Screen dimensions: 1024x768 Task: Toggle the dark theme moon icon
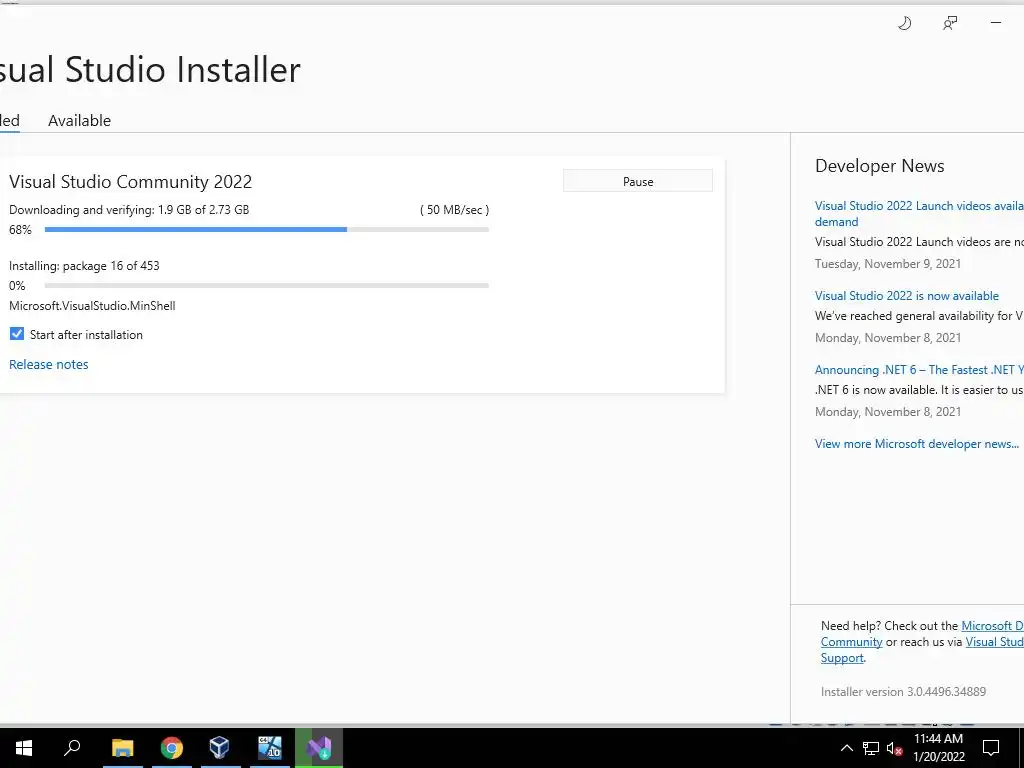(x=904, y=24)
